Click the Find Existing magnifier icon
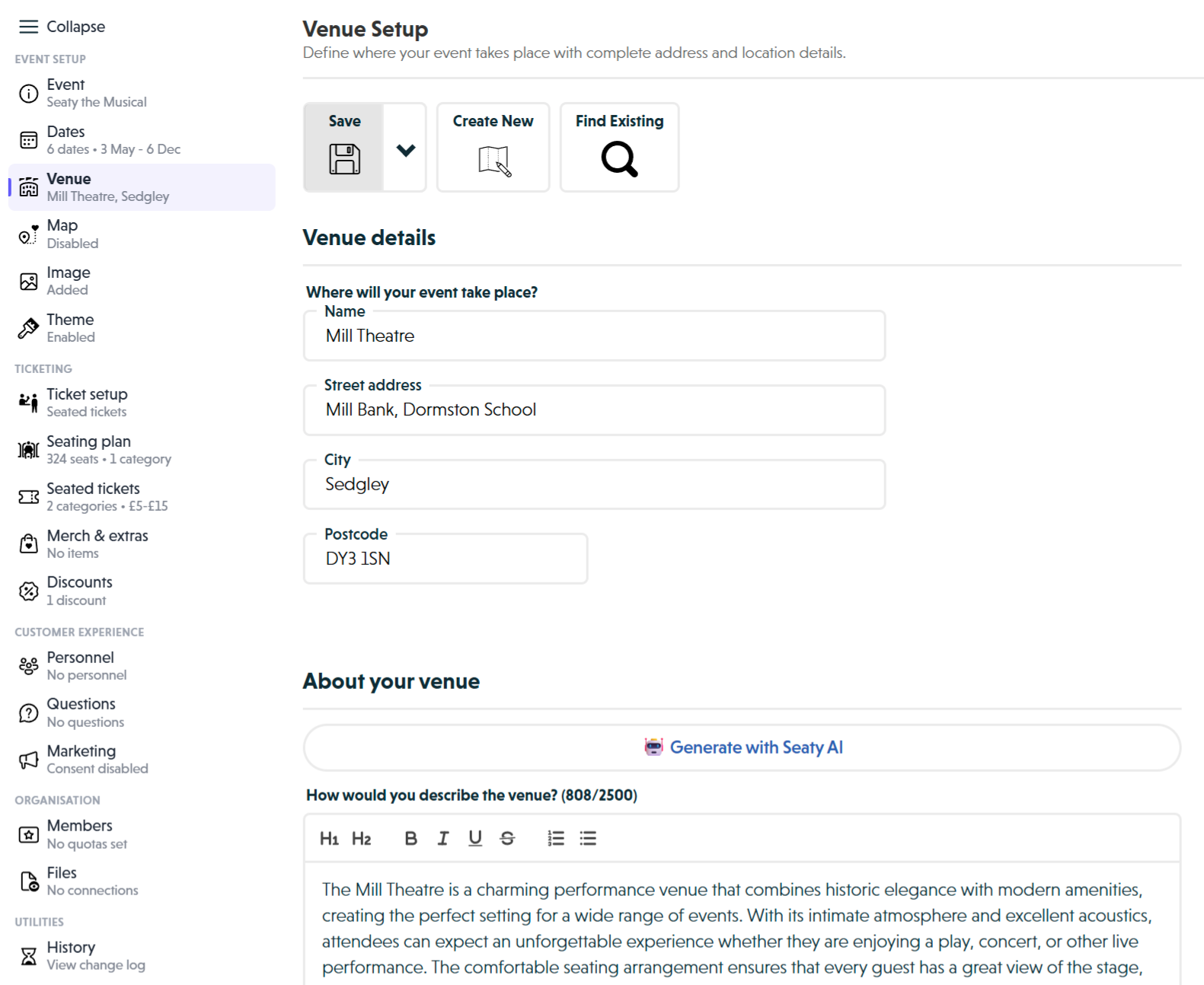 tap(619, 159)
